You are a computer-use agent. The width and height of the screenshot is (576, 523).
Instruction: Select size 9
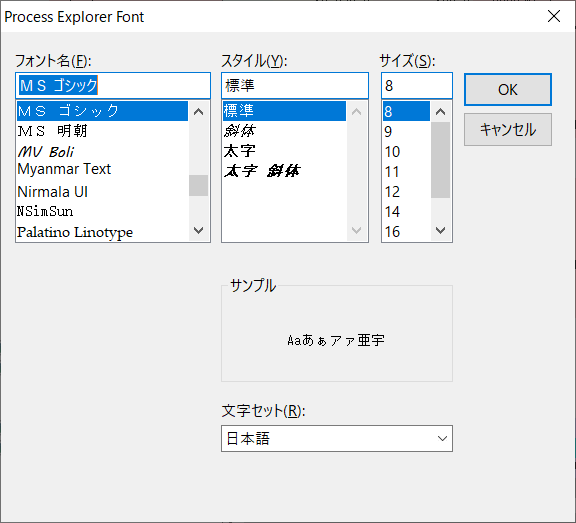[x=406, y=131]
